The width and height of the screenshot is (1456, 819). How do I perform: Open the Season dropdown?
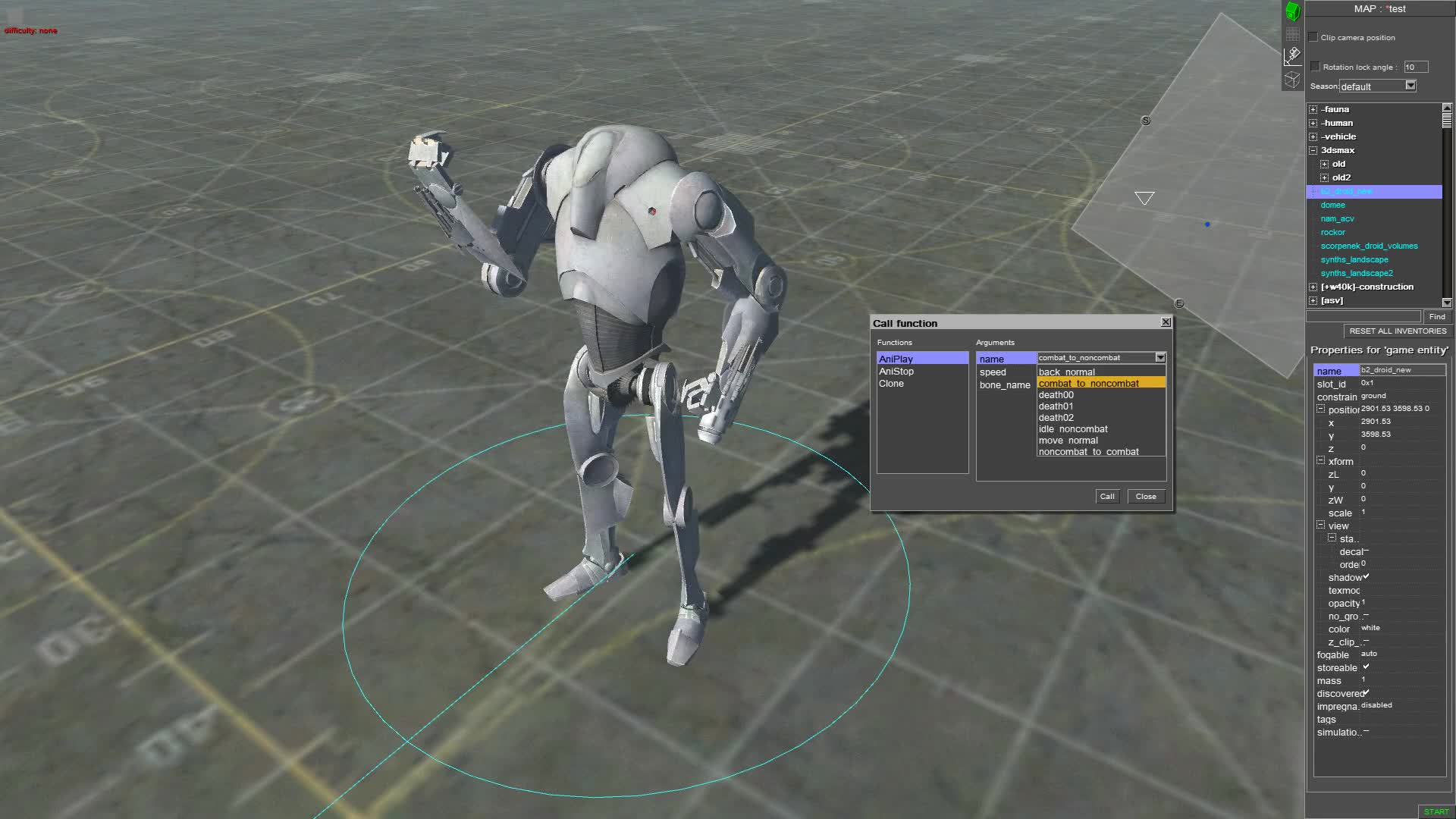point(1409,86)
